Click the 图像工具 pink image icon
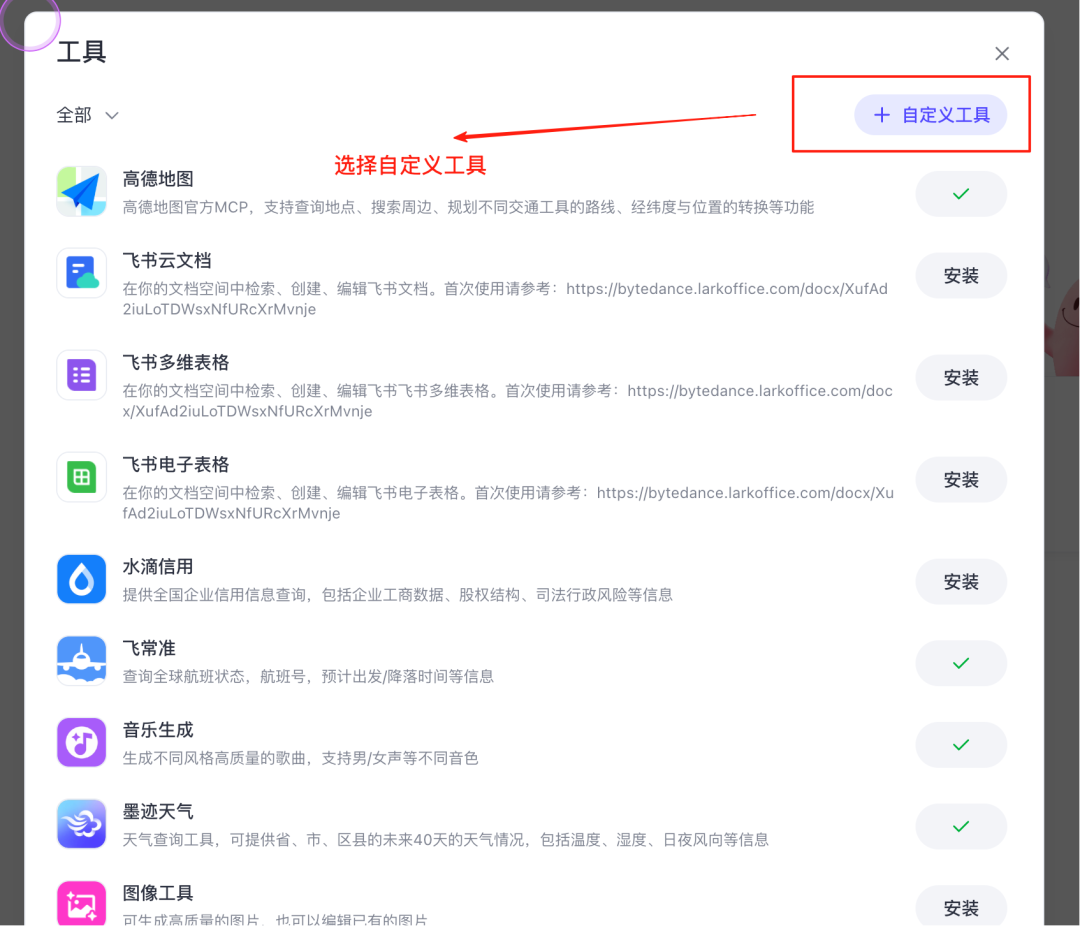Screen dimensions: 1080x926 pyautogui.click(x=81, y=904)
